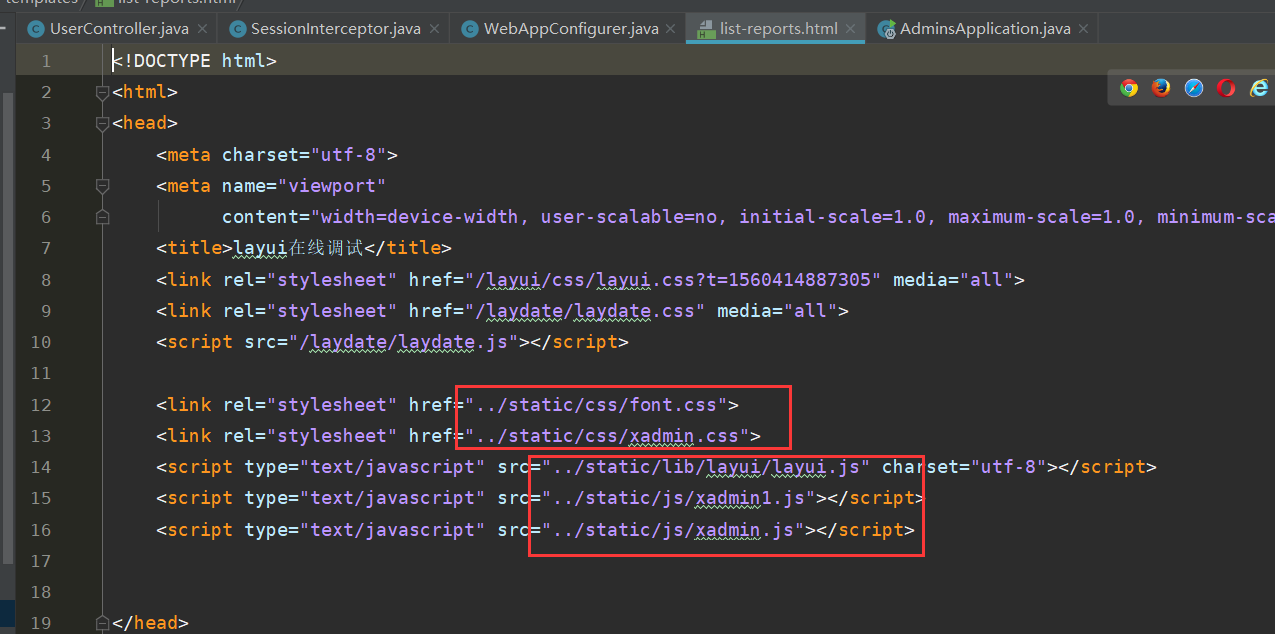The width and height of the screenshot is (1275, 634).
Task: Click line number 18 in the gutter
Action: pyautogui.click(x=41, y=592)
